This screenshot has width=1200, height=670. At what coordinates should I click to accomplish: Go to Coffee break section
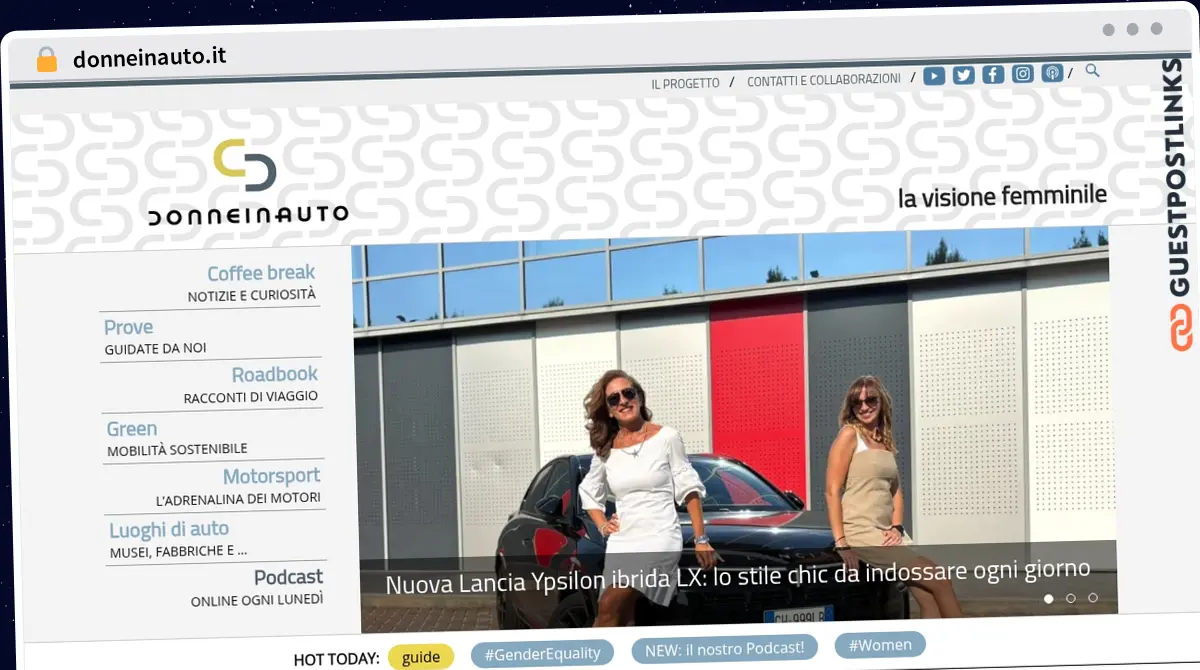coord(261,273)
